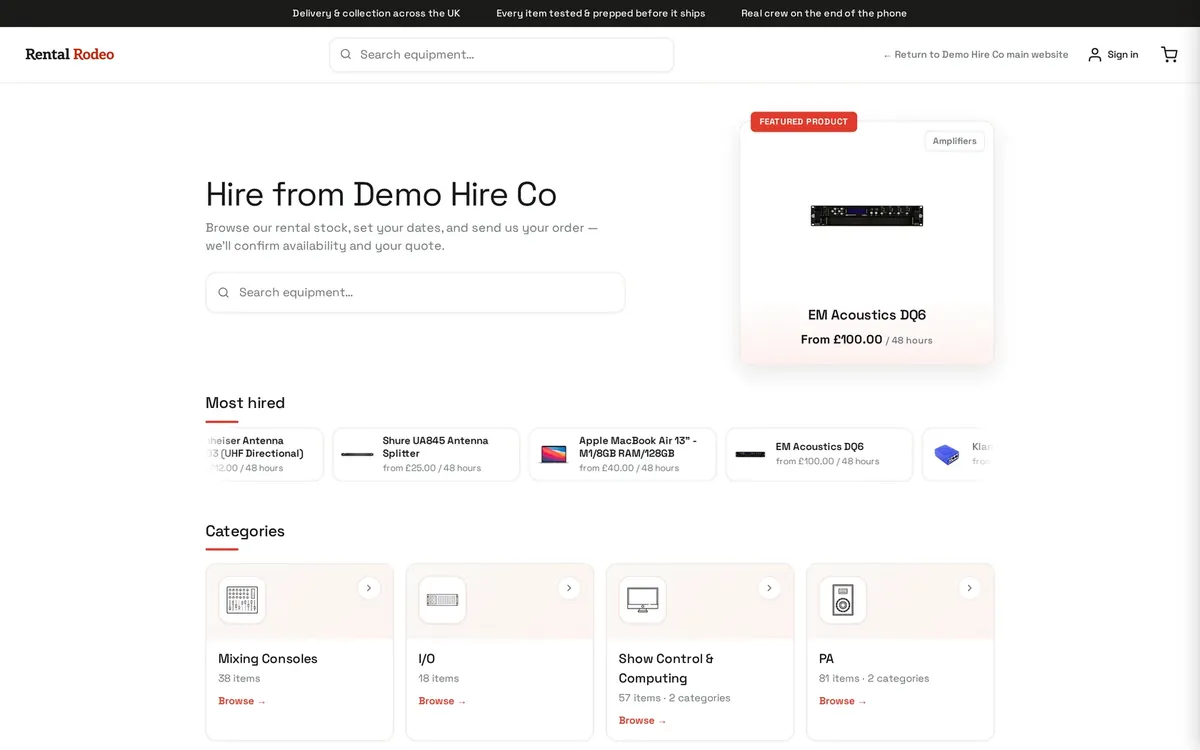The width and height of the screenshot is (1200, 750).
Task: Click the blue Klark device thumbnail
Action: pos(946,454)
